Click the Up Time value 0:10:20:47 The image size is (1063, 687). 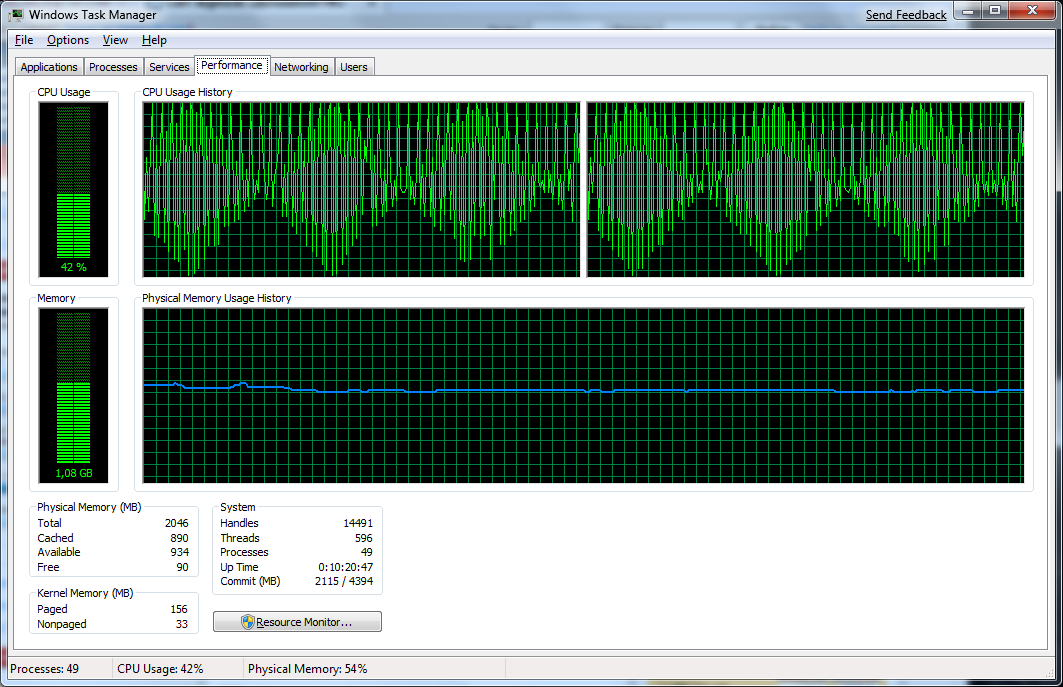(x=346, y=567)
